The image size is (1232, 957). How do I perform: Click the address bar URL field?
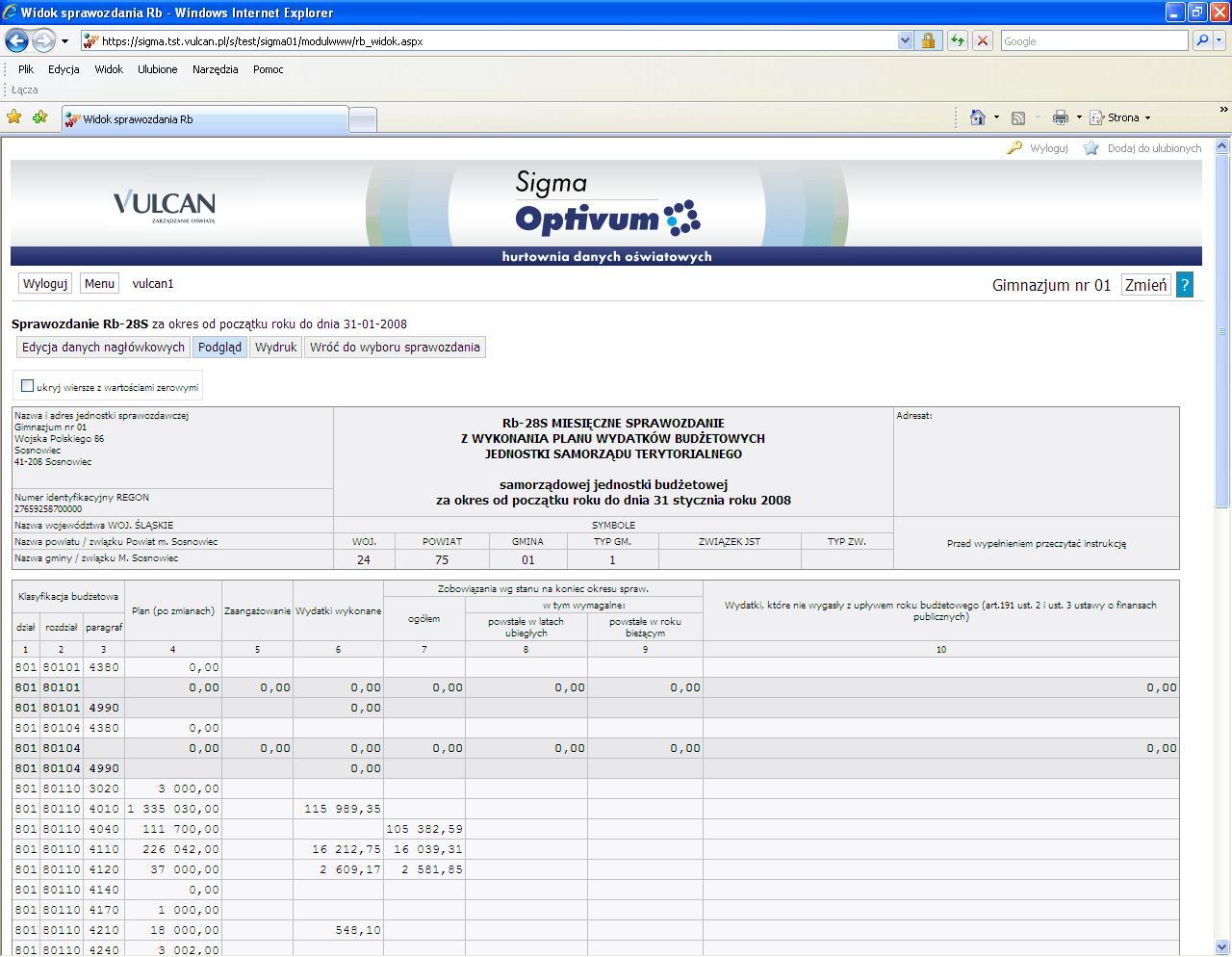[489, 41]
